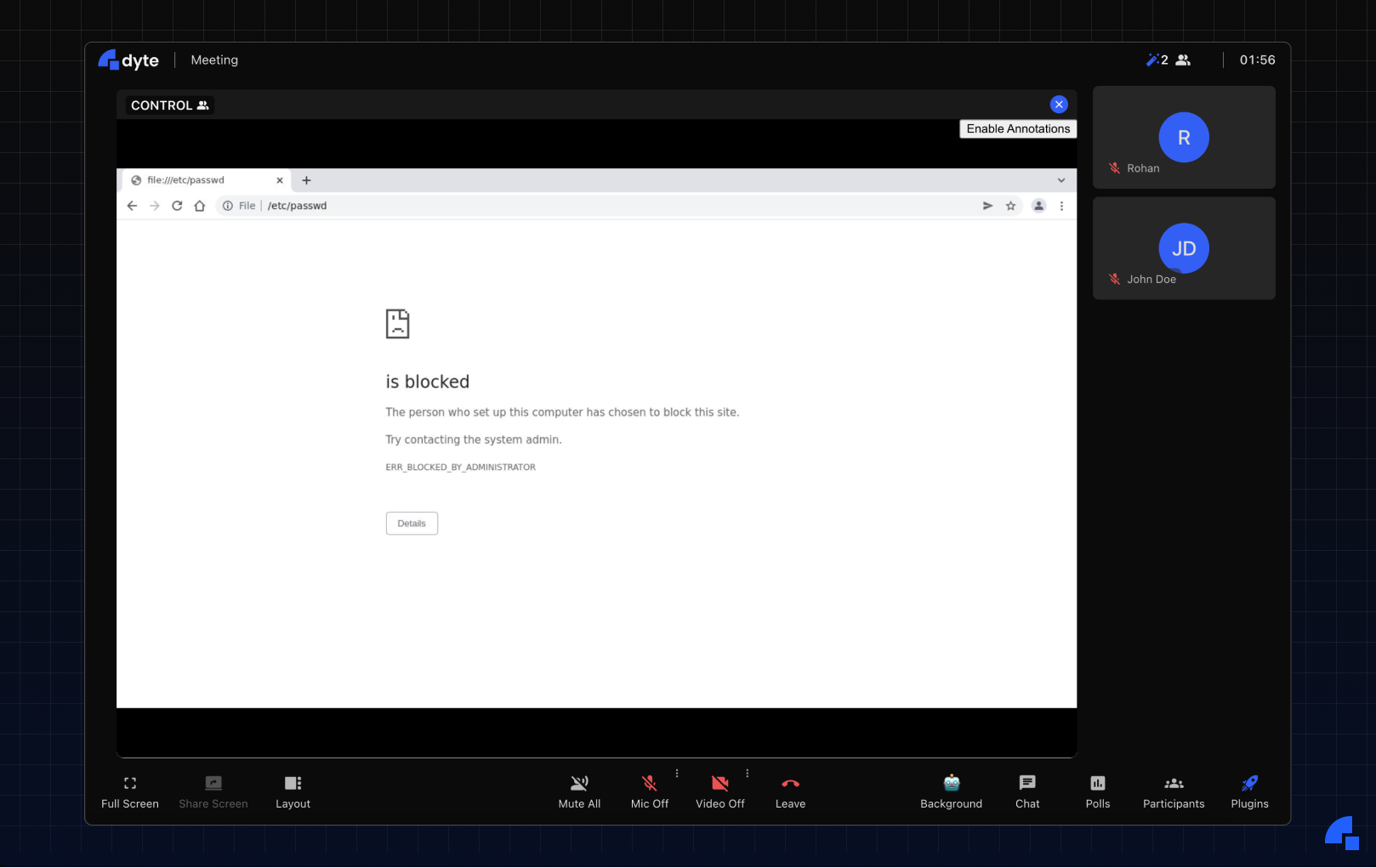Open video options three-dot menu
The height and width of the screenshot is (868, 1376).
pyautogui.click(x=748, y=774)
